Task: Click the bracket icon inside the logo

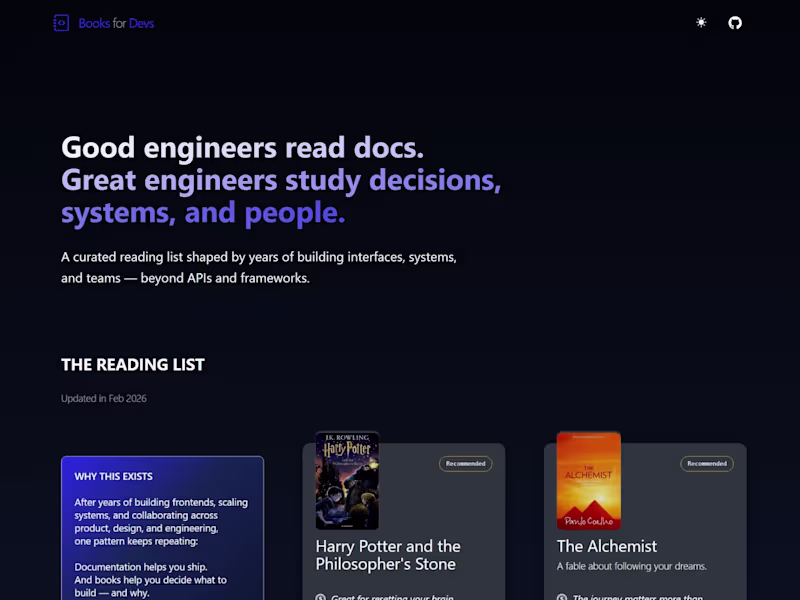Action: tap(61, 22)
